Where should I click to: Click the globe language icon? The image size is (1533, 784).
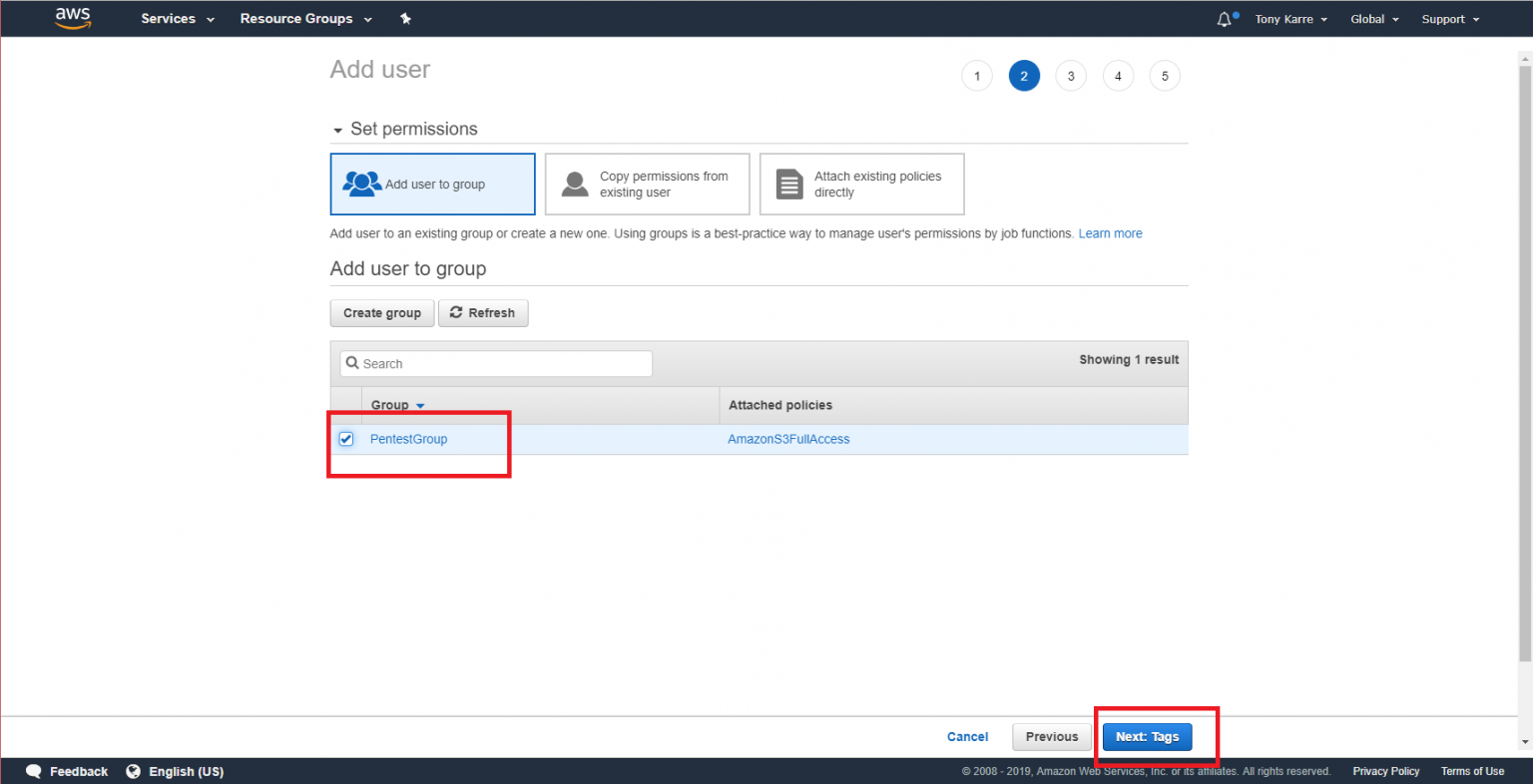click(134, 771)
